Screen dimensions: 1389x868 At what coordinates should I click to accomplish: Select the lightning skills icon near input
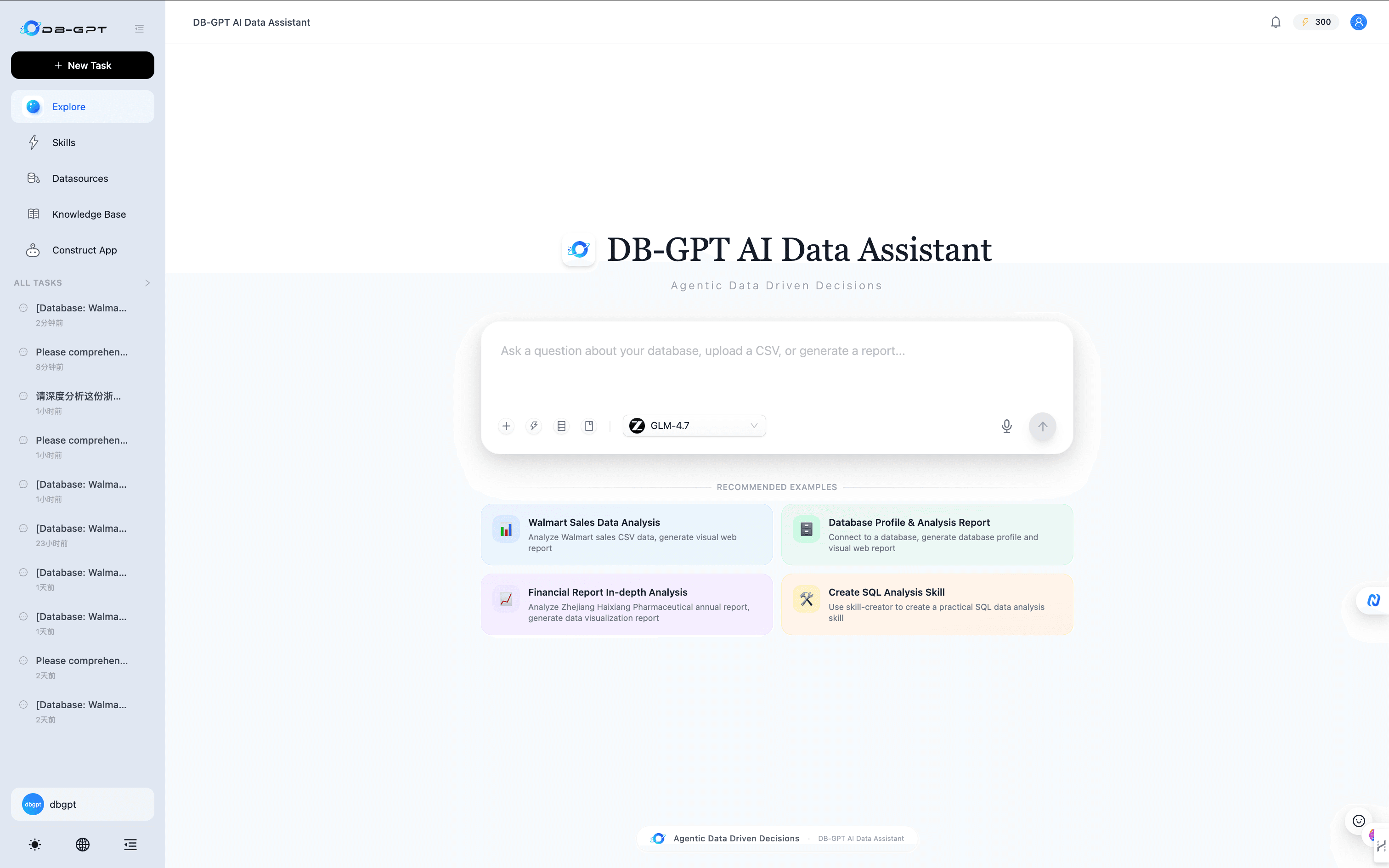point(533,425)
